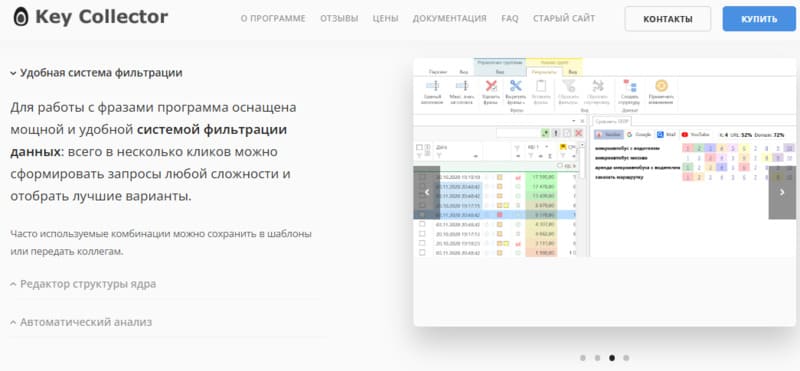This screenshot has height=371, width=800.
Task: Click the phrase 'заказать маршрутку' in the SERP list
Action: pyautogui.click(x=619, y=177)
